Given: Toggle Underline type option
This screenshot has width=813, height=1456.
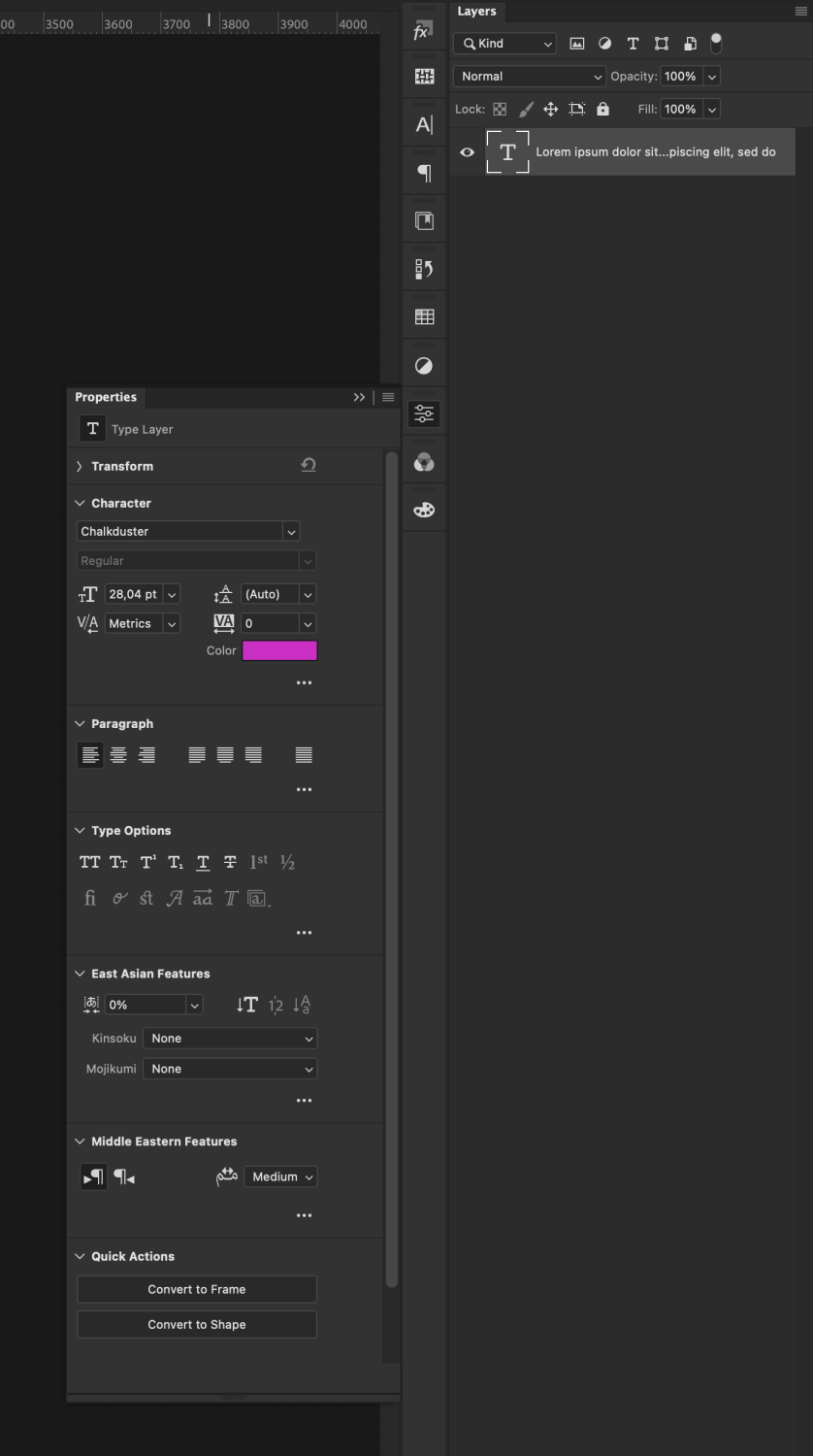Looking at the screenshot, I should coord(203,862).
